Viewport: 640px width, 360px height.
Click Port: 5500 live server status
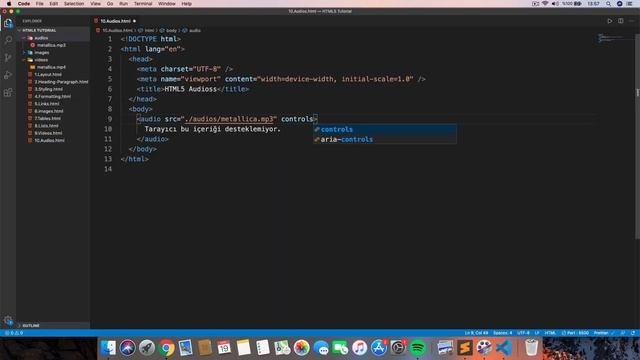click(575, 333)
